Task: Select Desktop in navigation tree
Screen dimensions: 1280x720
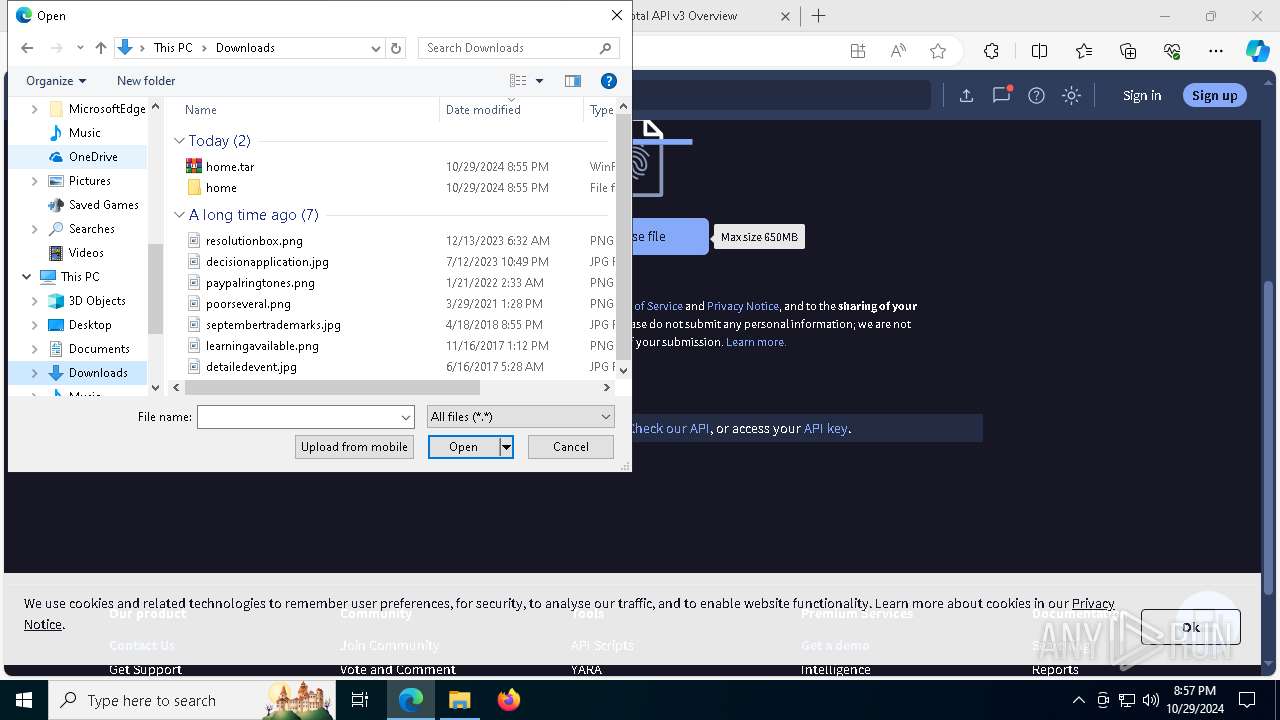Action: [x=90, y=325]
